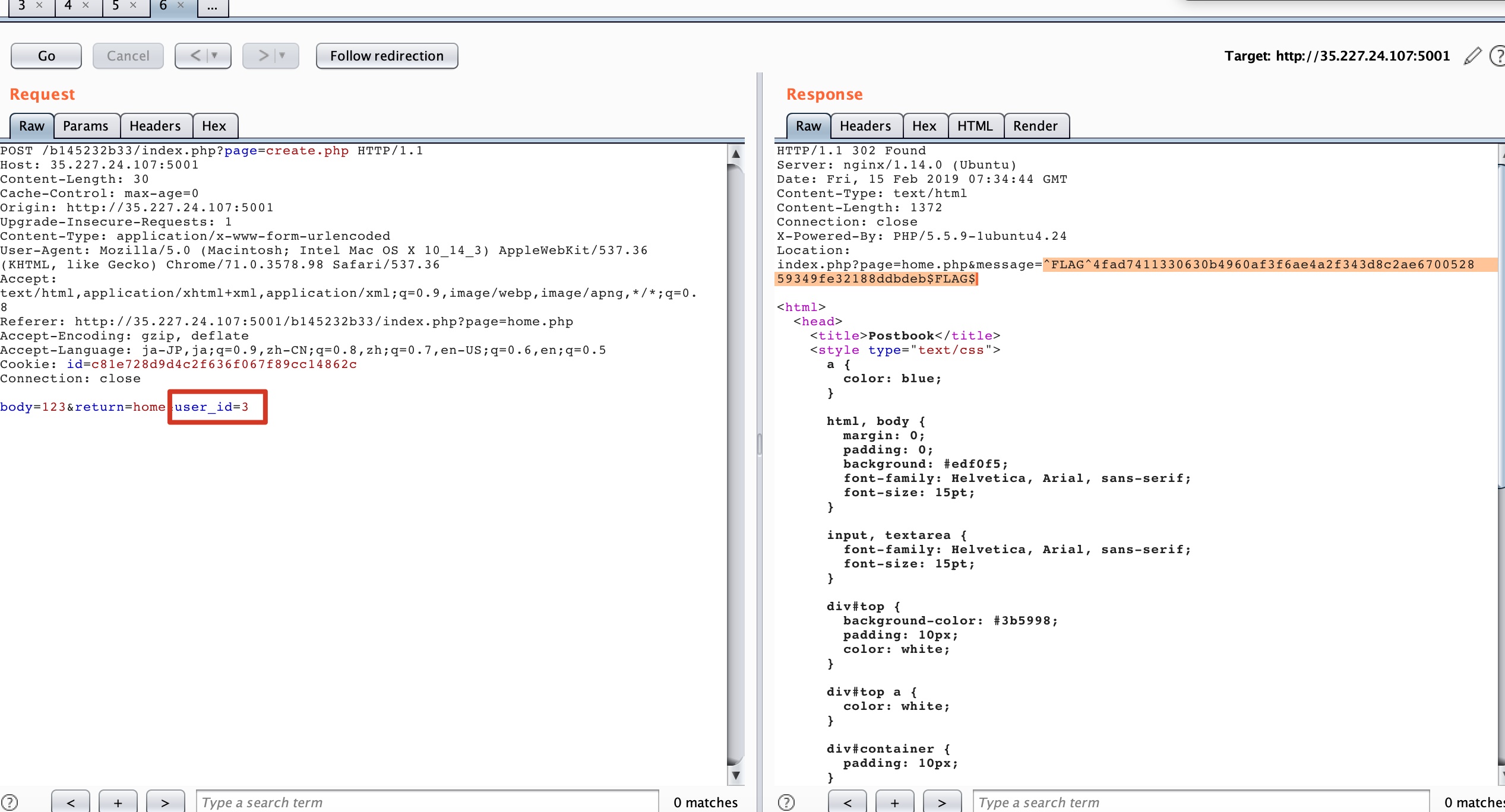
Task: Switch response view to Render tab
Action: 1035,126
